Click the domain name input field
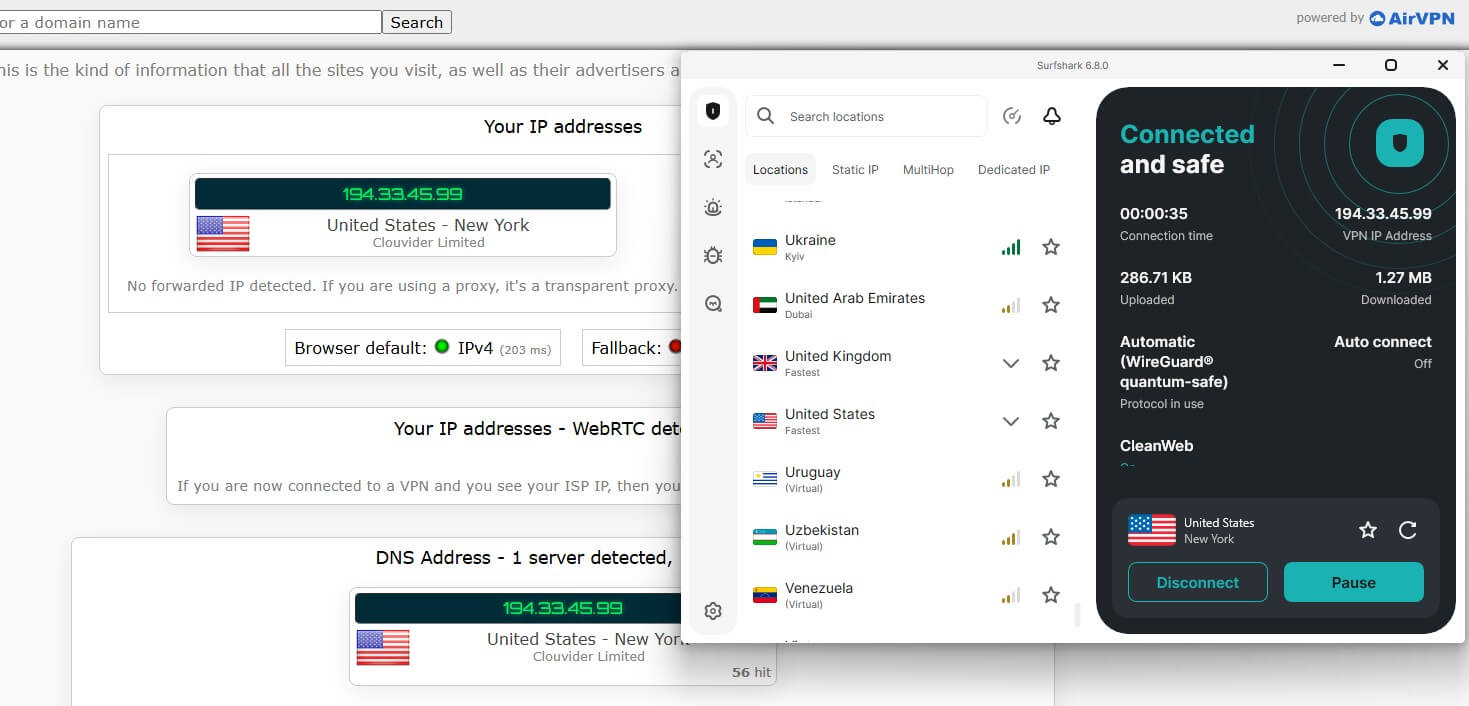Image resolution: width=1469 pixels, height=706 pixels. point(190,22)
